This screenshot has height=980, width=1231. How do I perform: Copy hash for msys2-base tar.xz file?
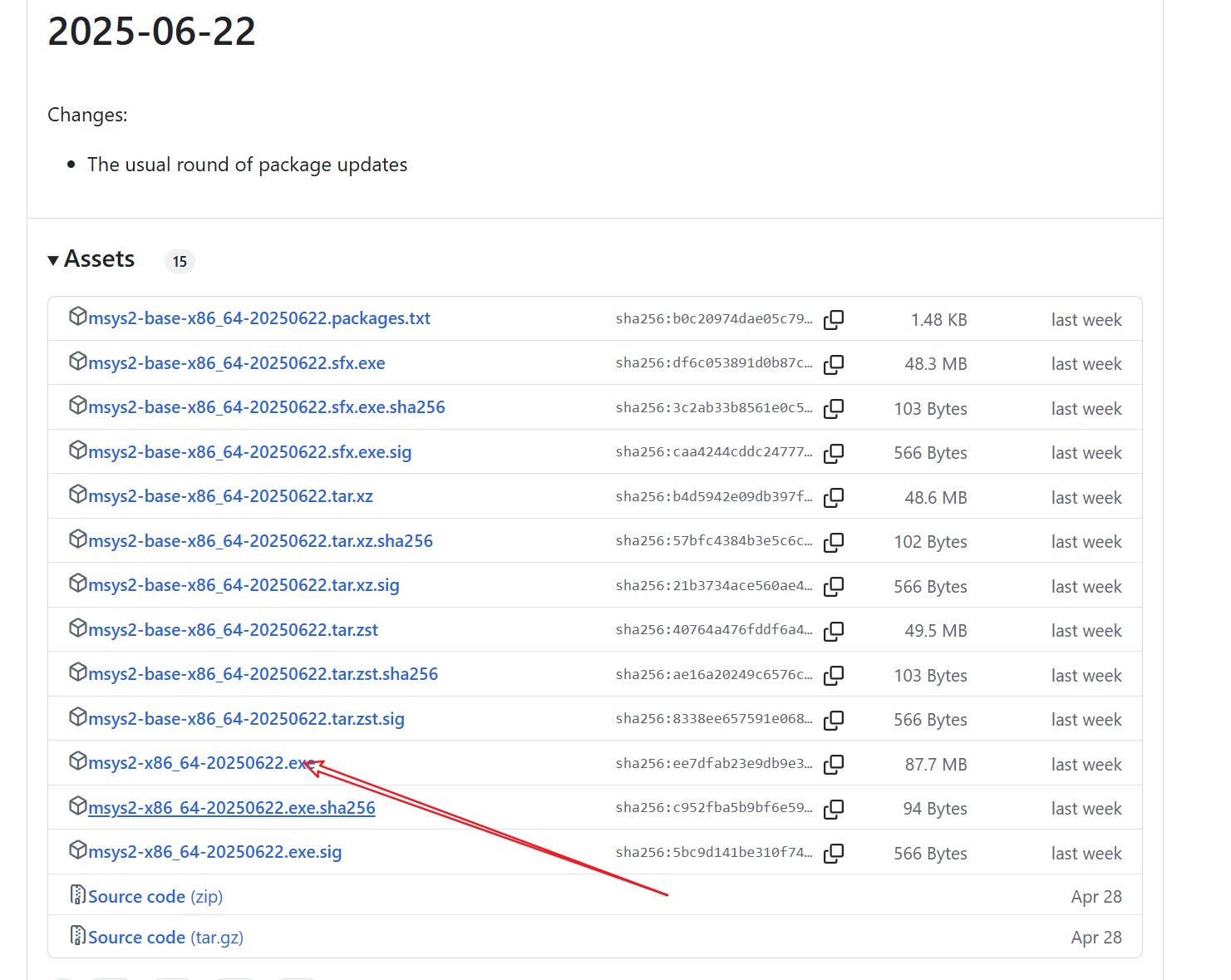[x=834, y=498]
